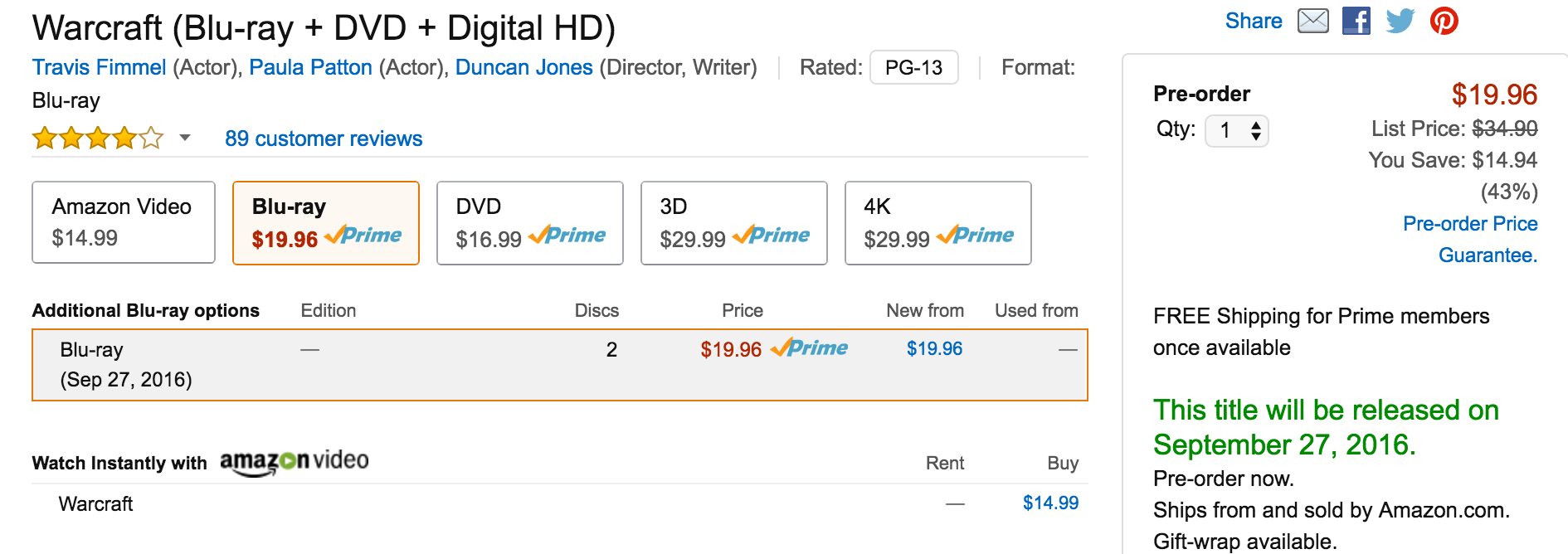Click the star rating icons
The image size is (1568, 554).
(98, 138)
